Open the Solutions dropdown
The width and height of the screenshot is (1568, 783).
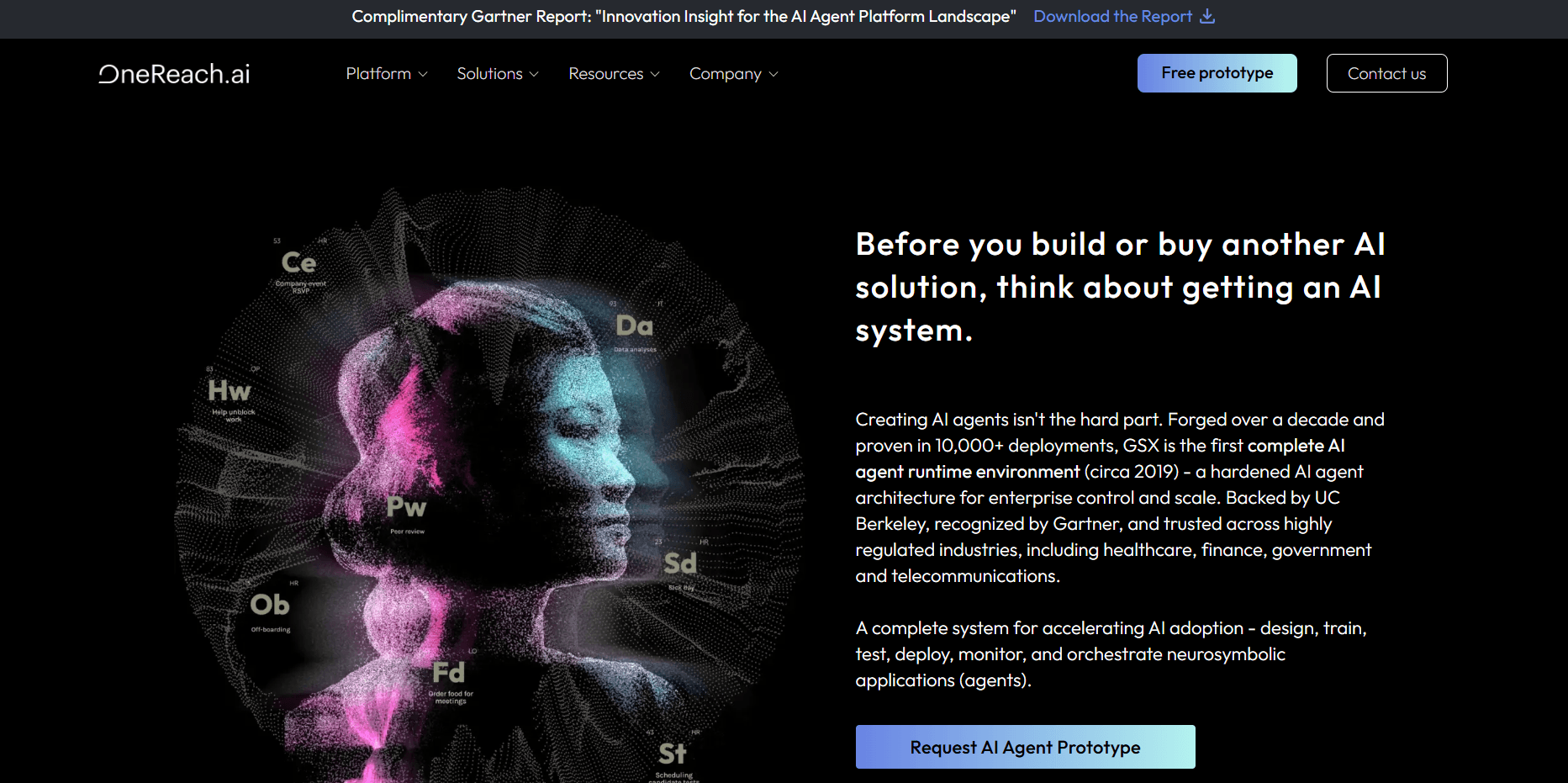pos(497,73)
